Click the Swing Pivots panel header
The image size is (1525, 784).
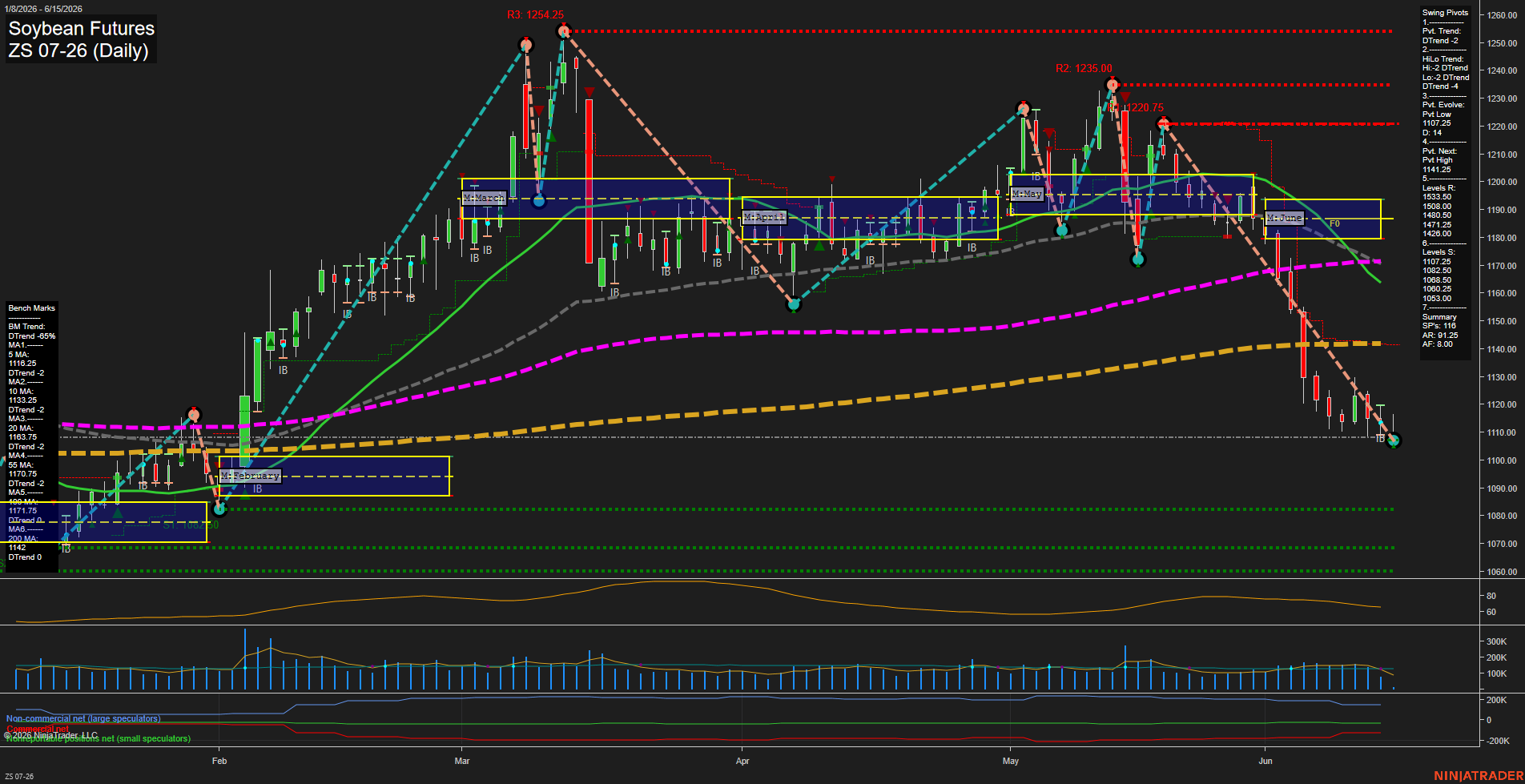click(1446, 13)
